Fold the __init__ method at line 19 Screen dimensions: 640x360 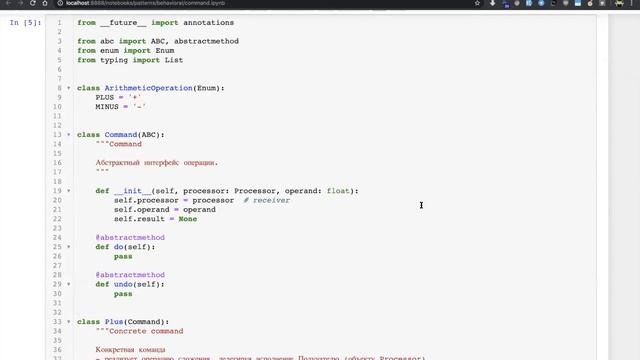point(69,191)
